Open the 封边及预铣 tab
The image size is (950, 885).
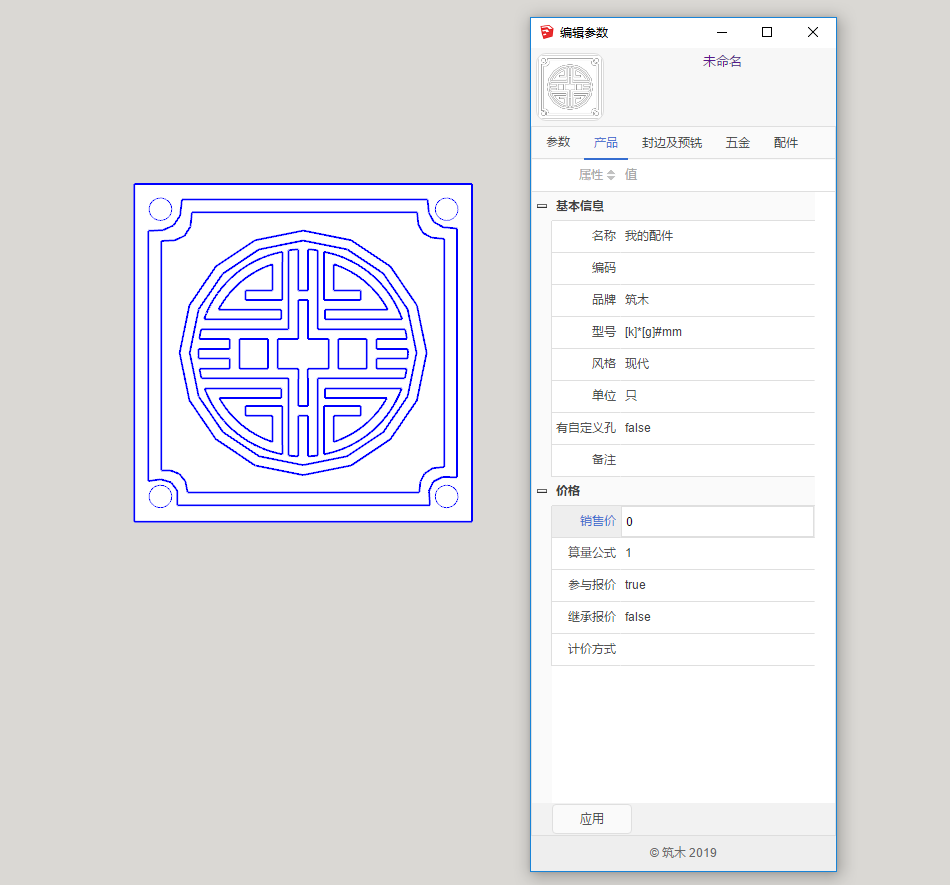click(x=671, y=143)
